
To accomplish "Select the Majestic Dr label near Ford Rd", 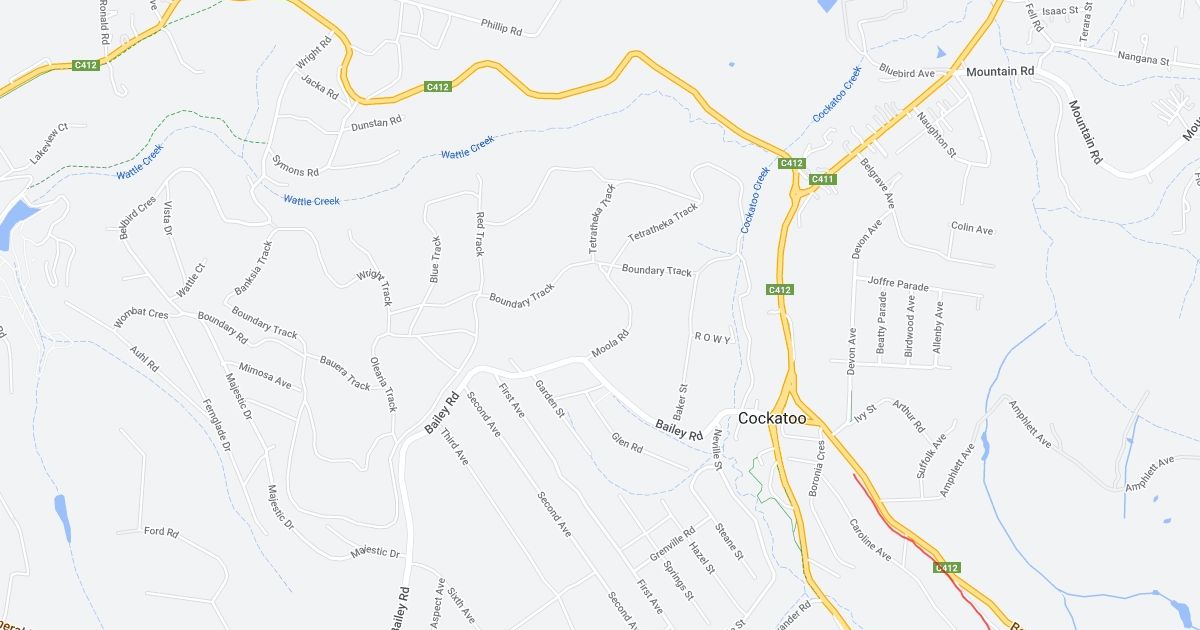I will (x=375, y=553).
